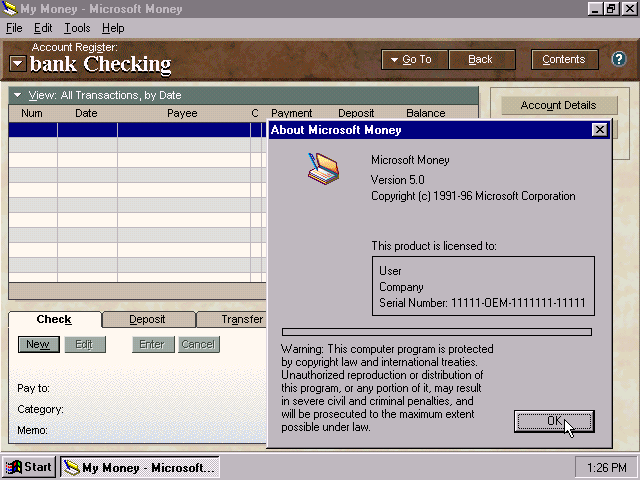Click the Account Details button
This screenshot has width=640, height=480.
(557, 105)
